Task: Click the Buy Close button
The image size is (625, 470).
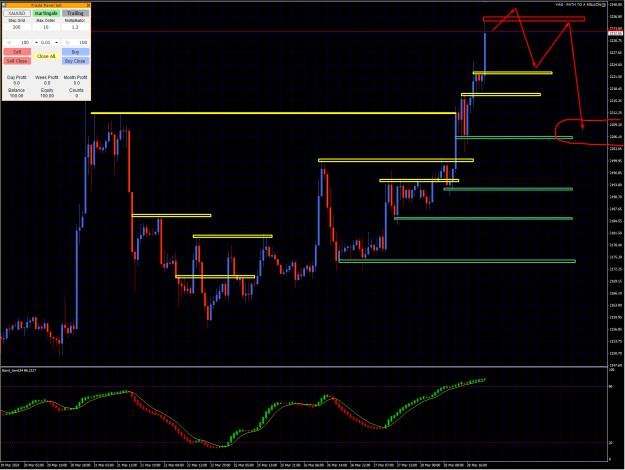Action: [75, 61]
